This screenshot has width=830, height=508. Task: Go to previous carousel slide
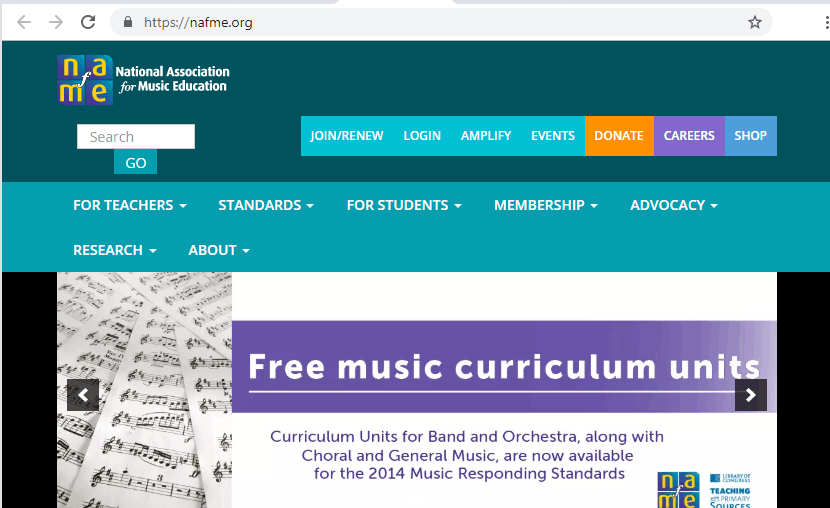(83, 395)
